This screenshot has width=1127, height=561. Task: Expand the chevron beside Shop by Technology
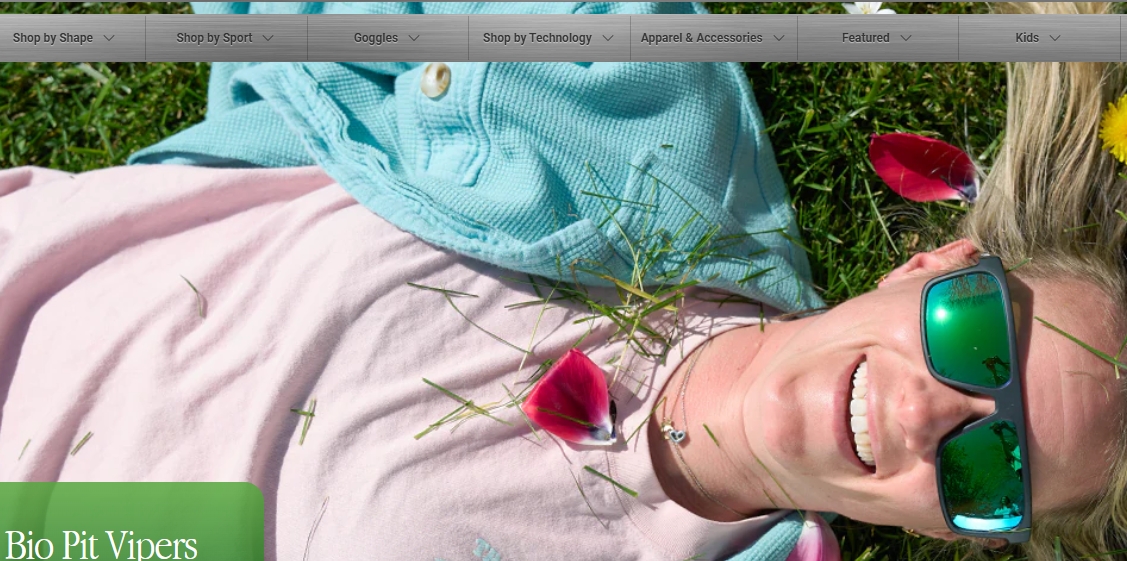click(x=608, y=38)
